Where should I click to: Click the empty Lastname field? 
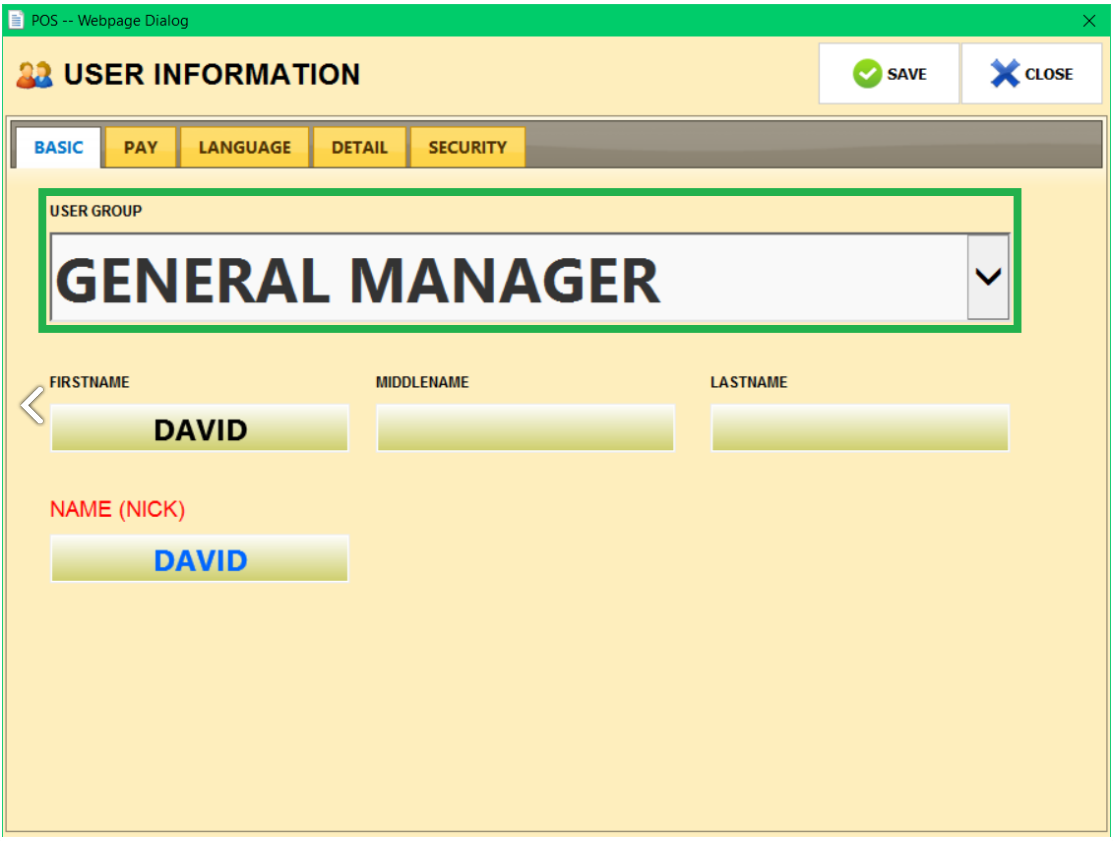tap(860, 429)
